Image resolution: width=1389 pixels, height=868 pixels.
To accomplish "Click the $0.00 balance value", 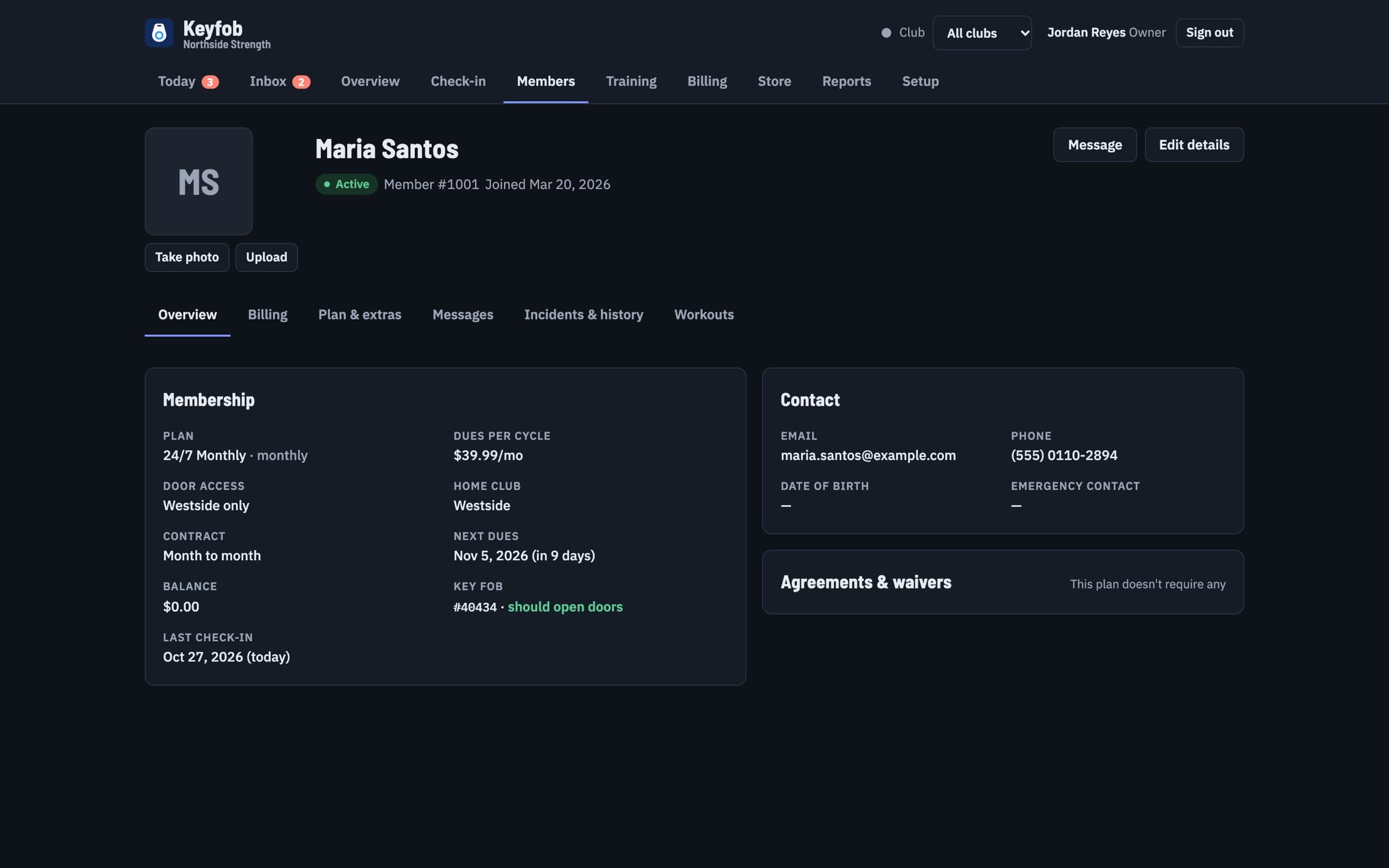I will click(x=181, y=606).
